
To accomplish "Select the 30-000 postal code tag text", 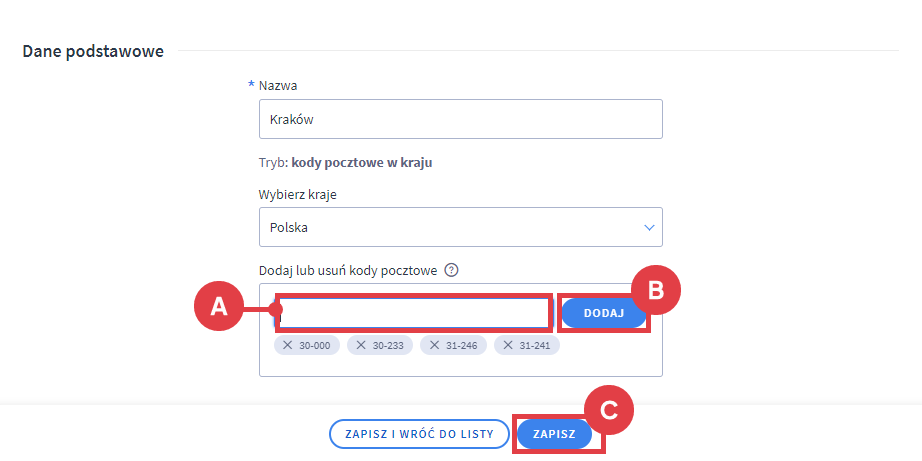I will [315, 345].
